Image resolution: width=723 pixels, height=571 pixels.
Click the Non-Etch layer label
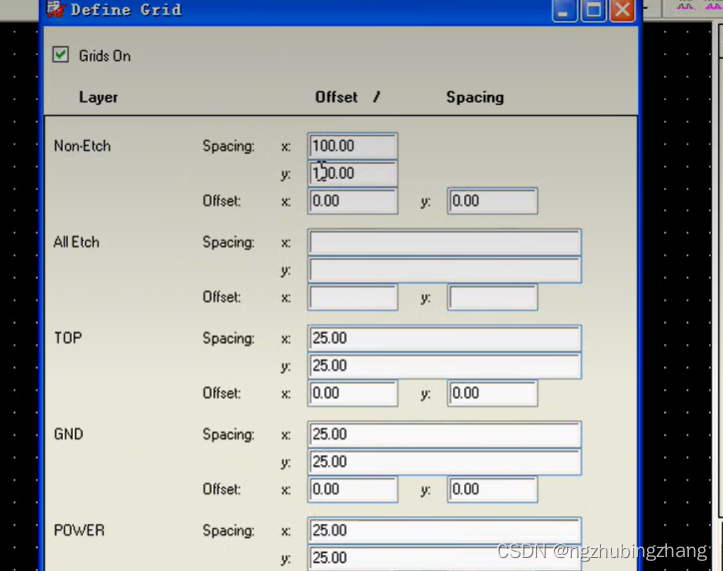tap(82, 146)
